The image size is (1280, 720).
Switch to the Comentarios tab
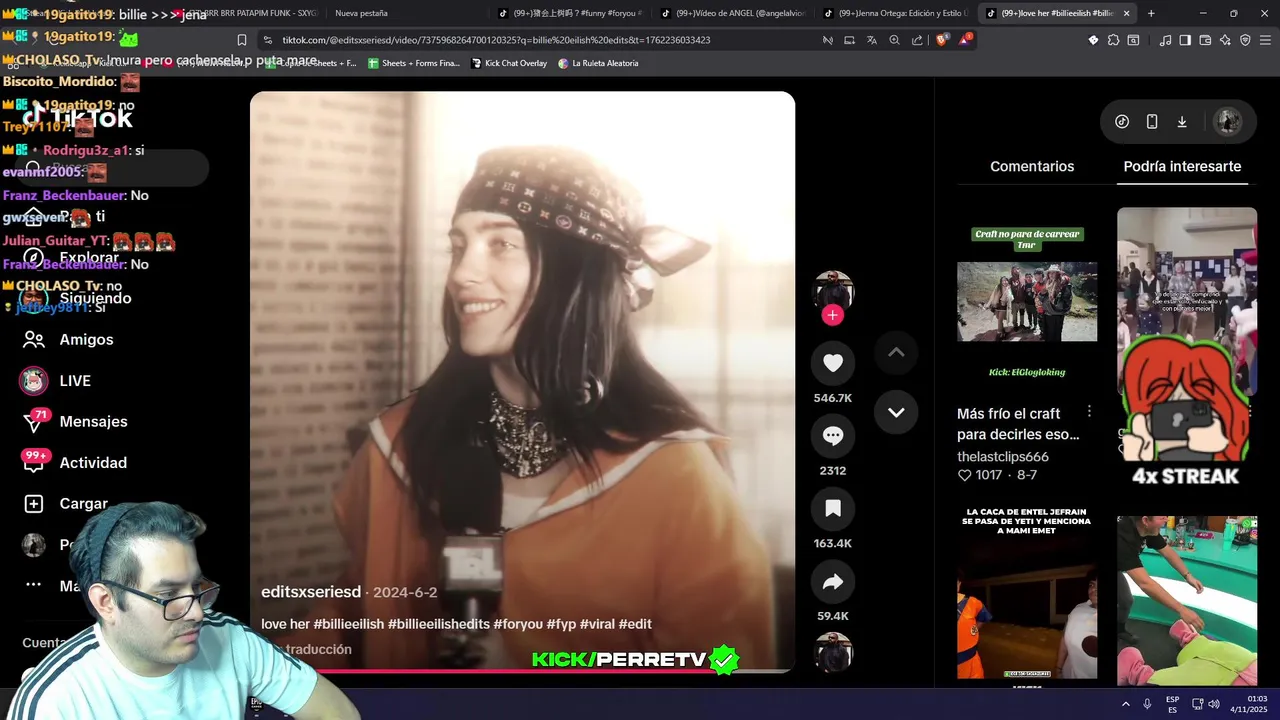(1032, 167)
